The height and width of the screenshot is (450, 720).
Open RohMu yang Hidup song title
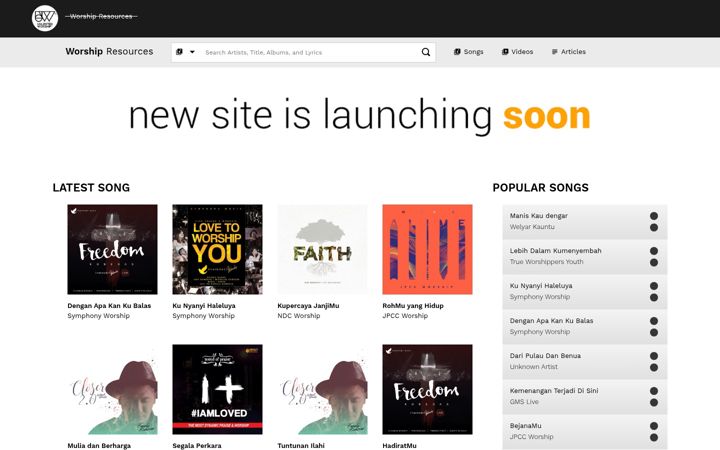pos(413,305)
